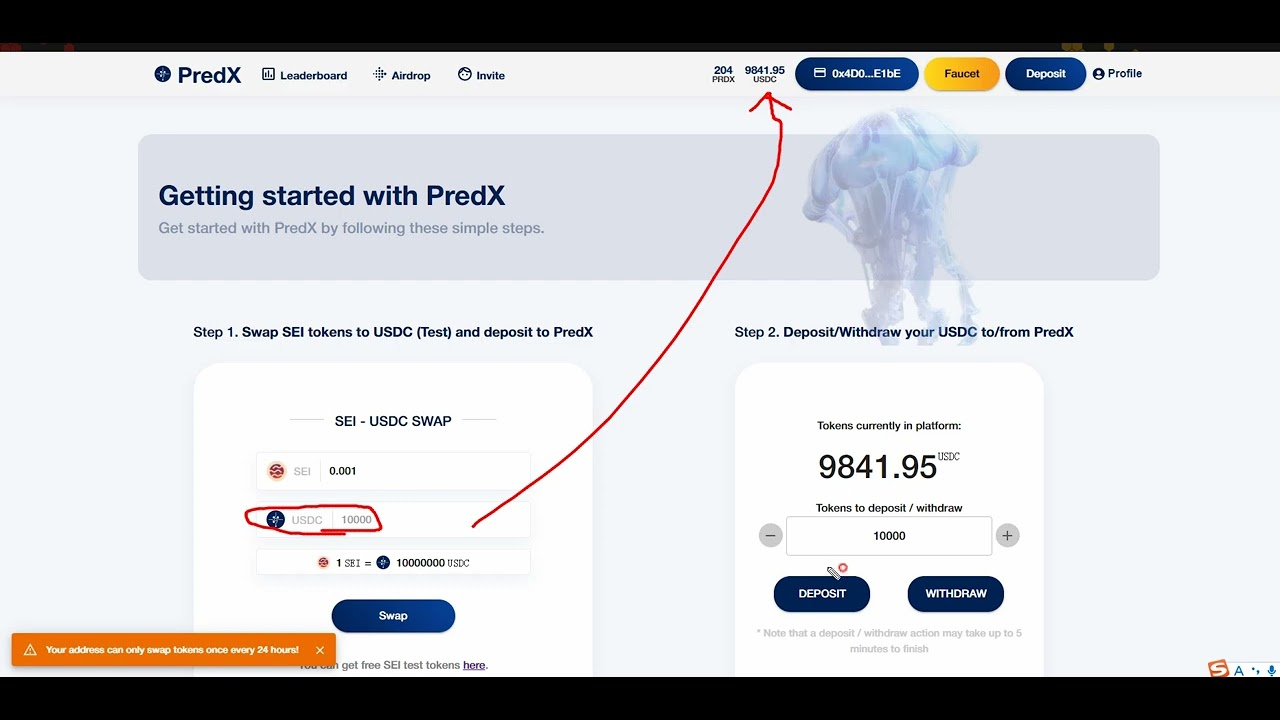Click the SEI token icon in swap field
The height and width of the screenshot is (720, 1280).
[277, 471]
